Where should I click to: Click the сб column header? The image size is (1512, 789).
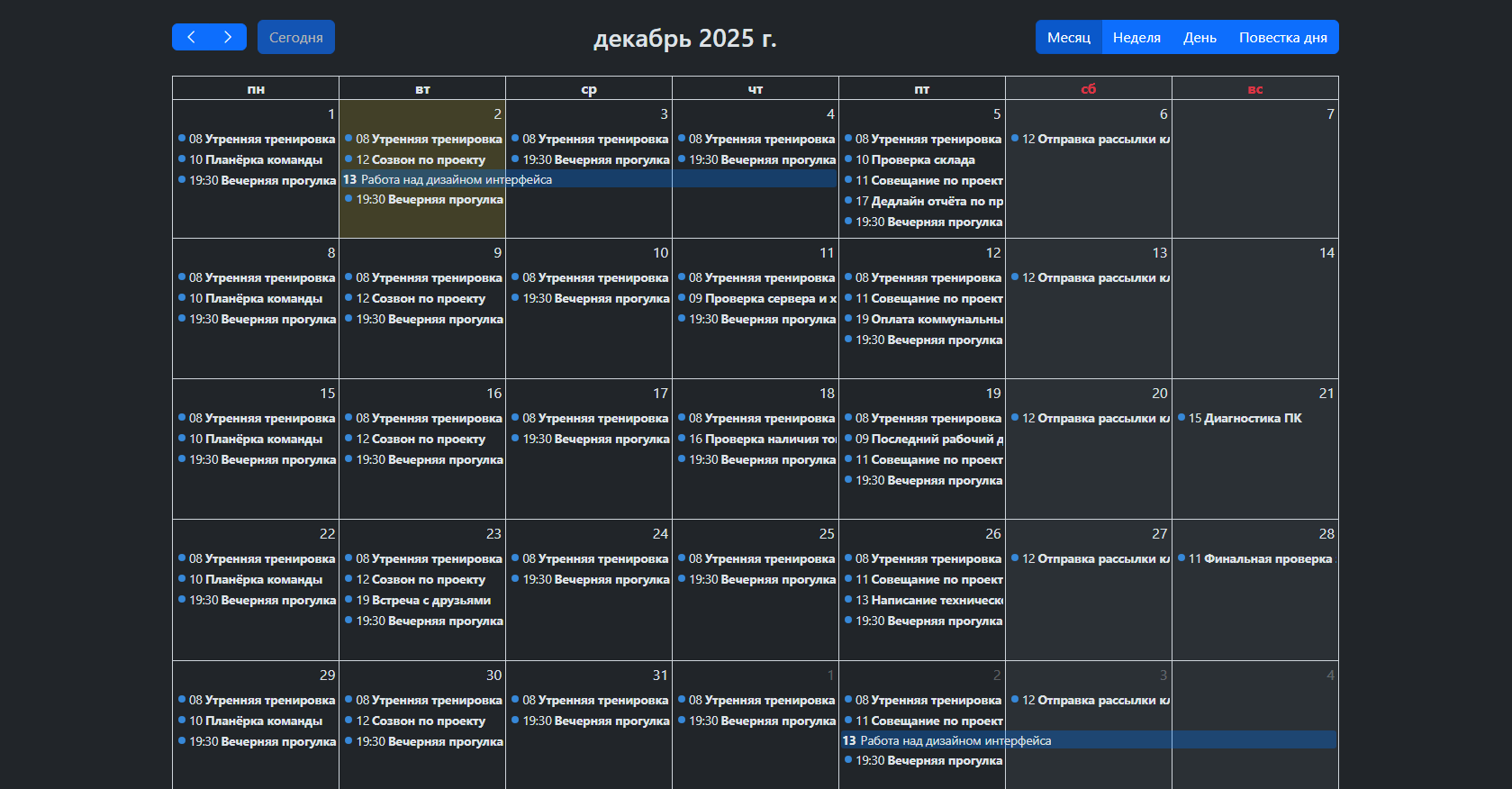[1089, 89]
